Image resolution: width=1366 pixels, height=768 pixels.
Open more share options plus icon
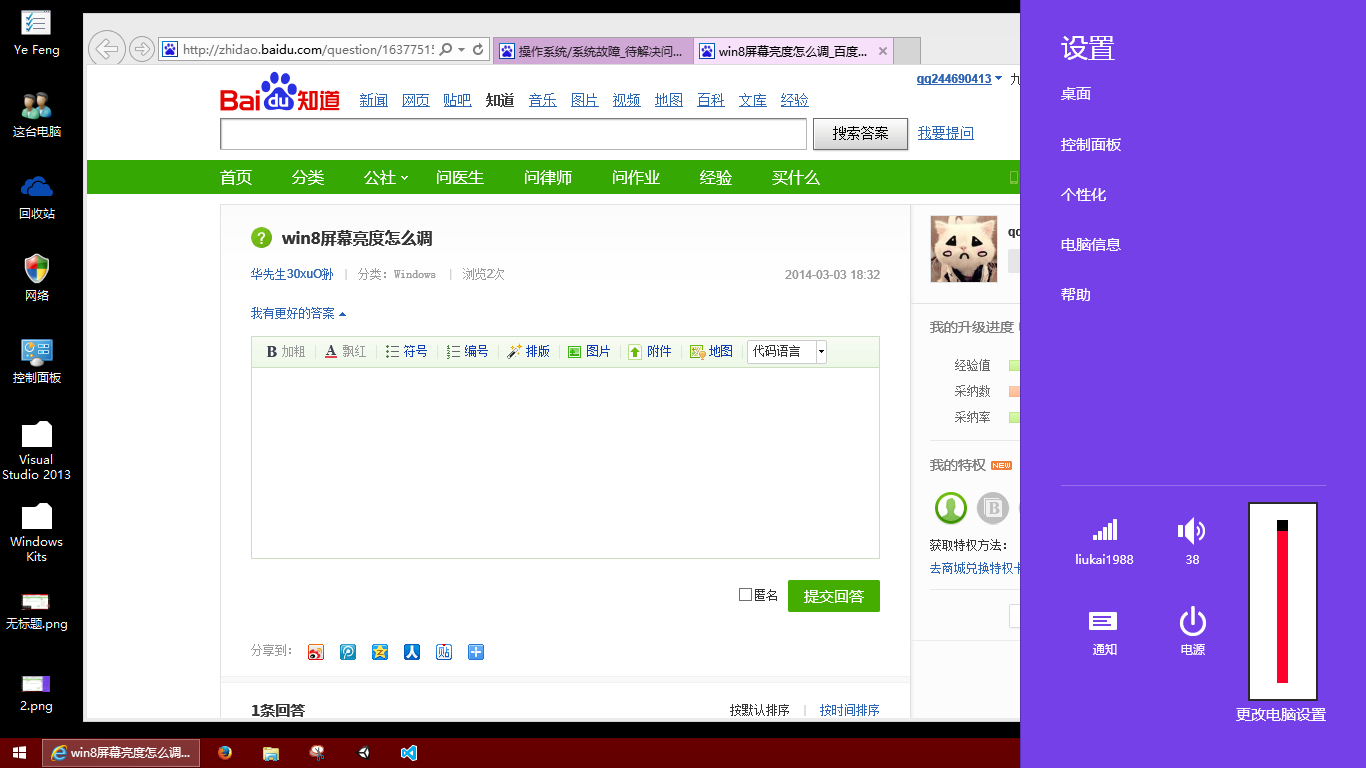pos(476,652)
